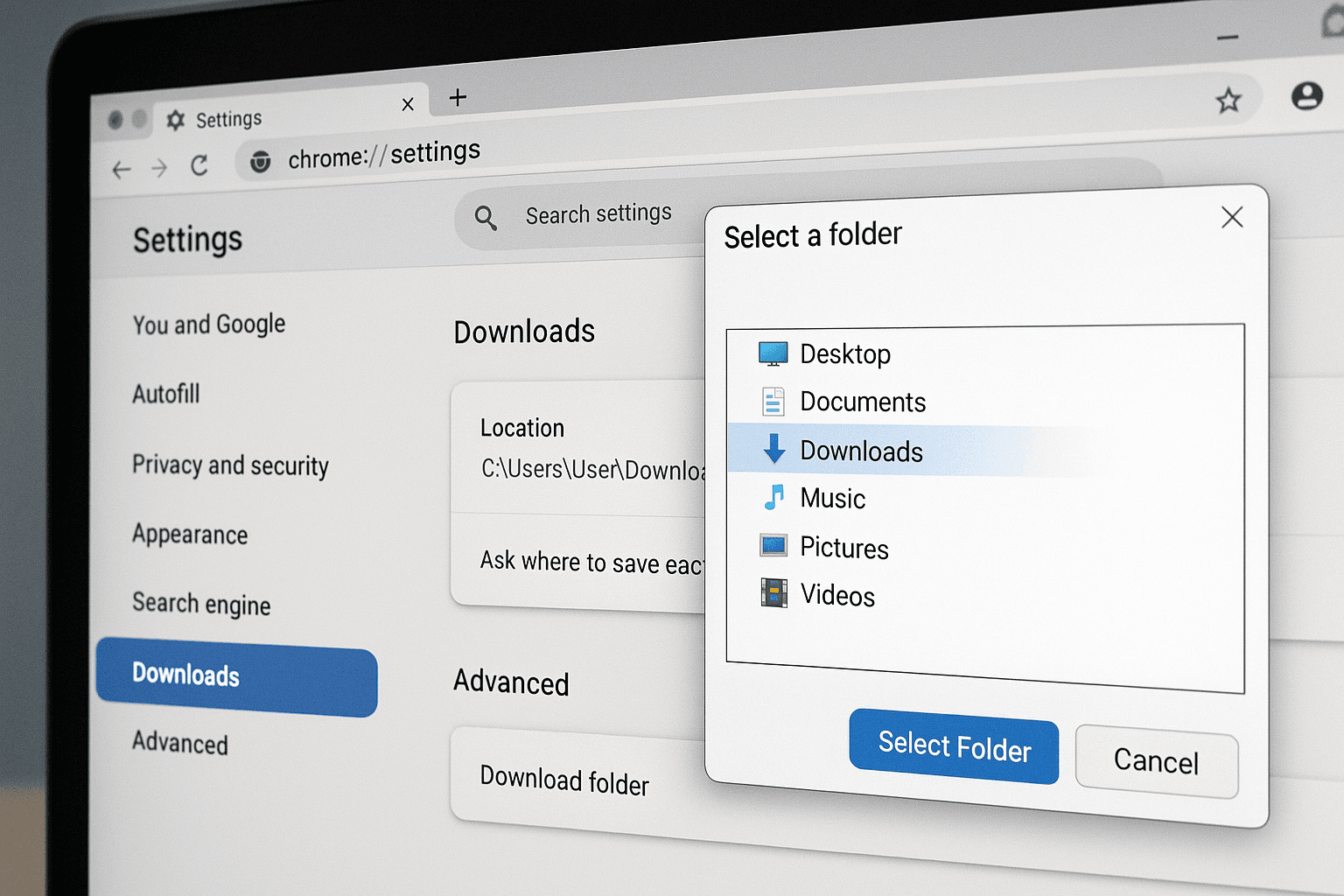
Task: Click the Advanced section heading
Action: [x=511, y=682]
